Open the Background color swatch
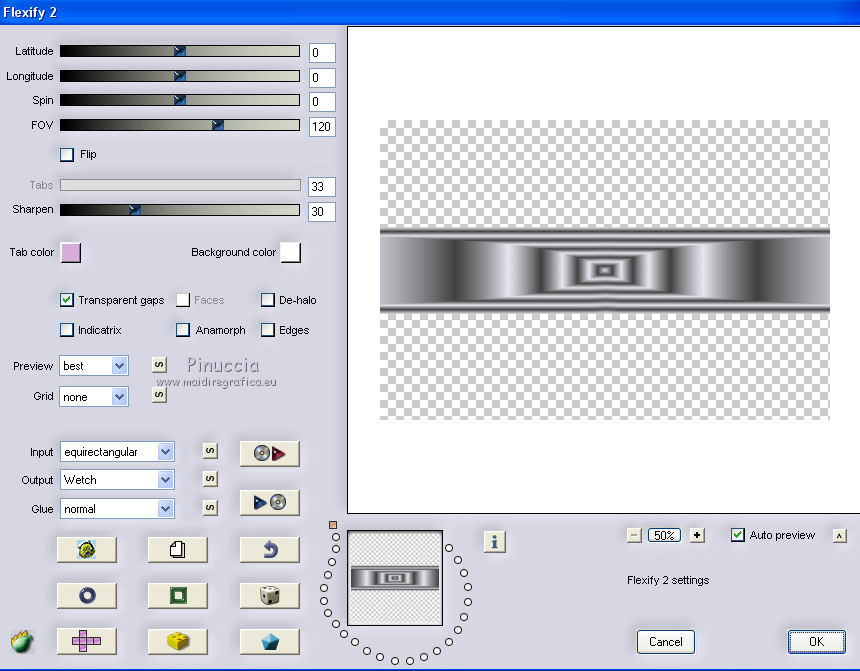The width and height of the screenshot is (860, 671). (x=291, y=253)
